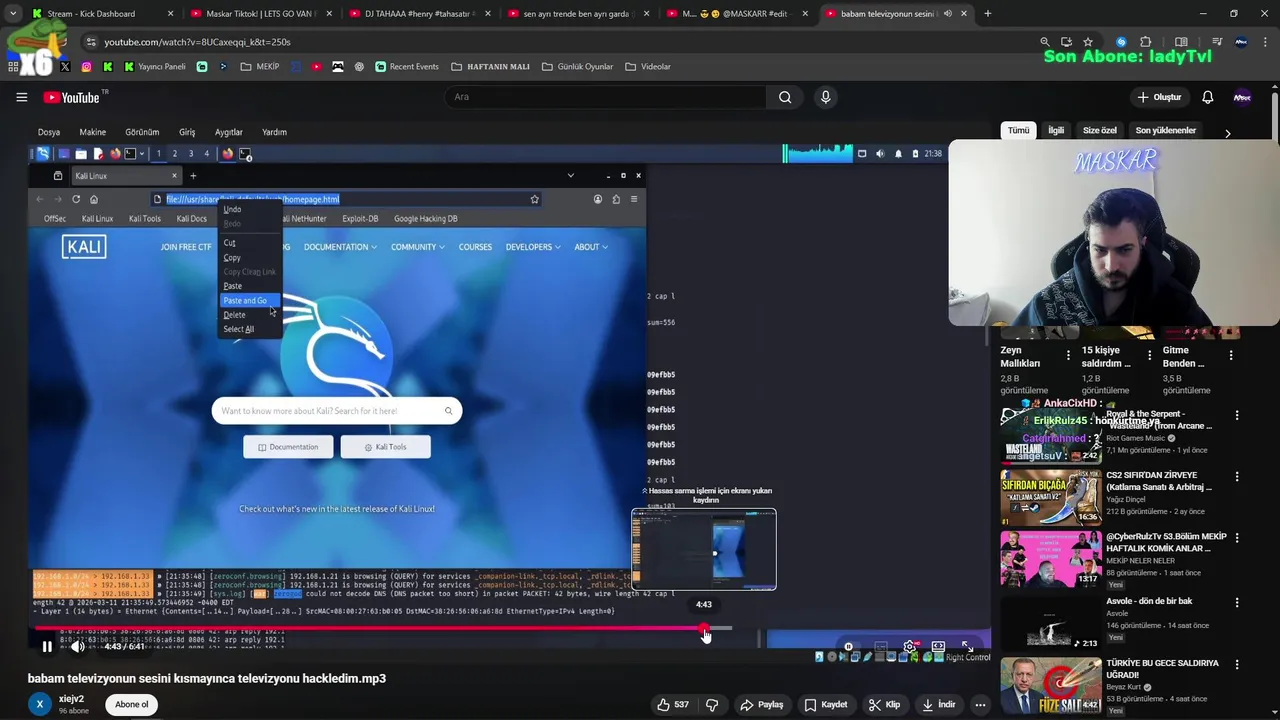The height and width of the screenshot is (720, 1280).
Task: Reload the Kali Linux page in Firefox
Action: pyautogui.click(x=76, y=199)
